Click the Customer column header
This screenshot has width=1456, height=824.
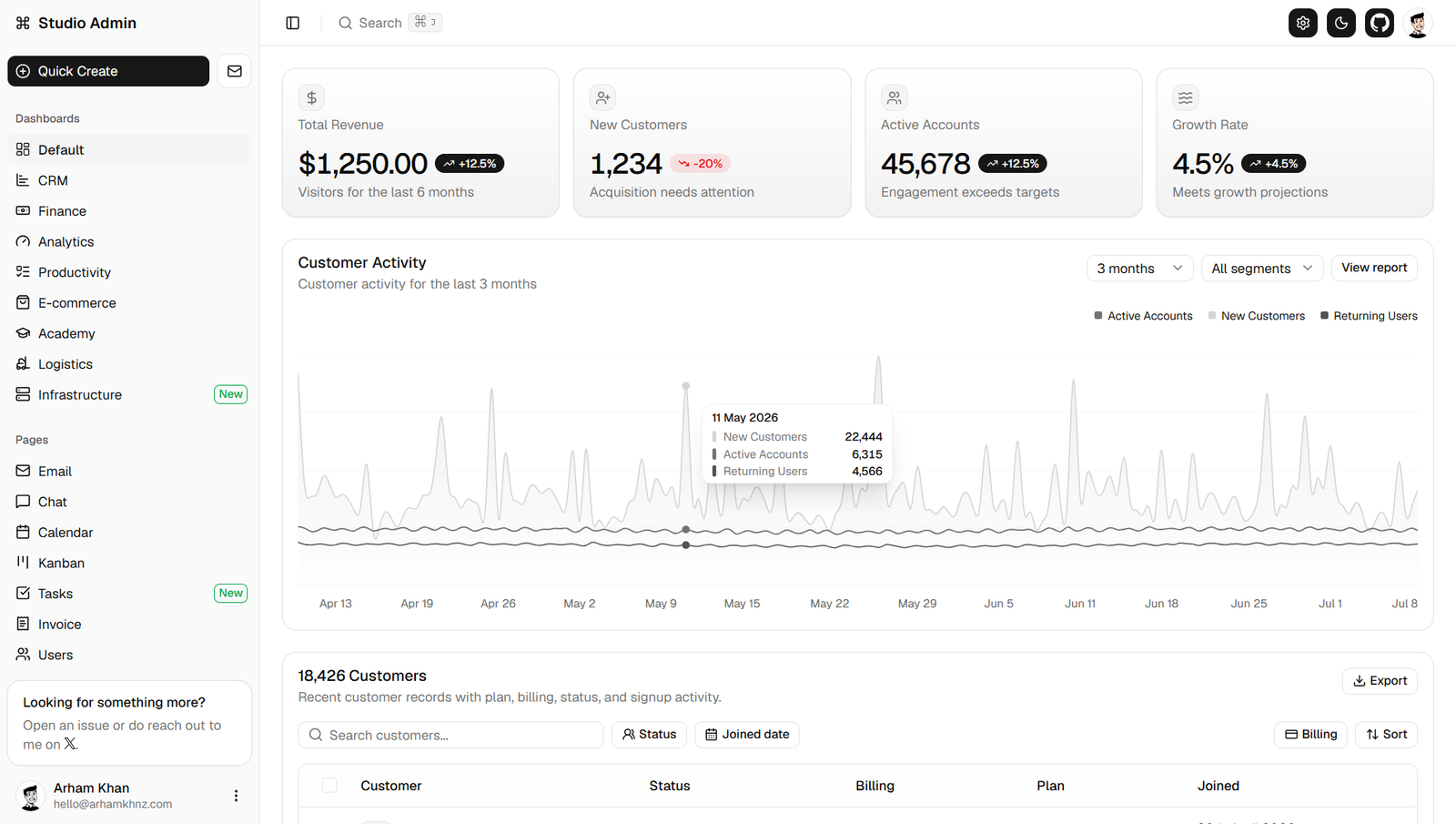(391, 786)
